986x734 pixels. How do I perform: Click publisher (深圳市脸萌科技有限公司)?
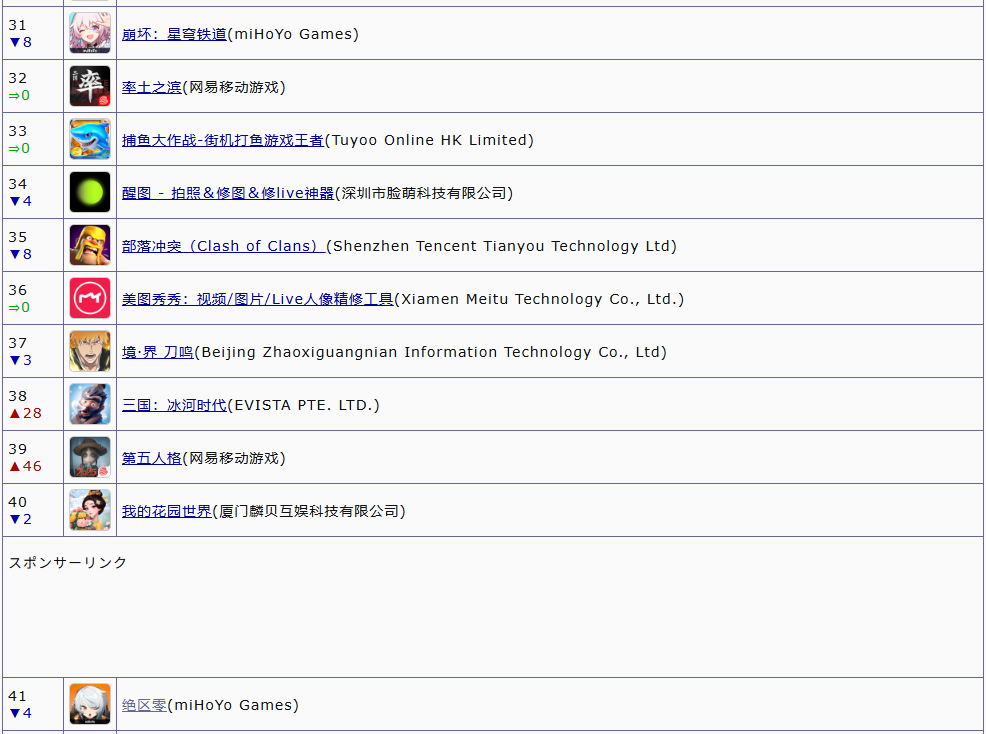coord(424,193)
